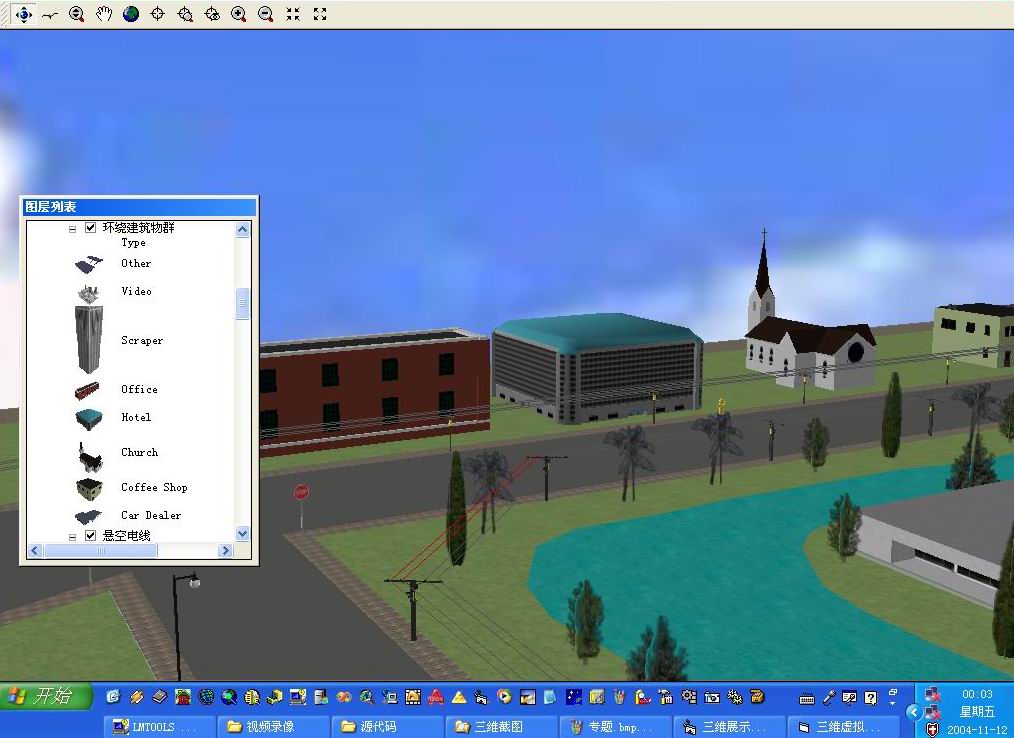1014x738 pixels.
Task: Click the Hotel legend symbol
Action: 89,419
